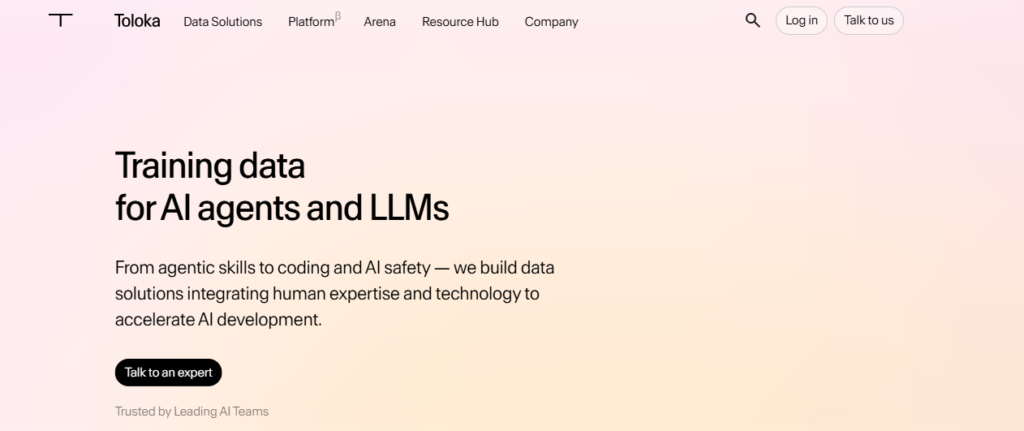
Task: Click the Talk to us button
Action: pyautogui.click(x=869, y=20)
